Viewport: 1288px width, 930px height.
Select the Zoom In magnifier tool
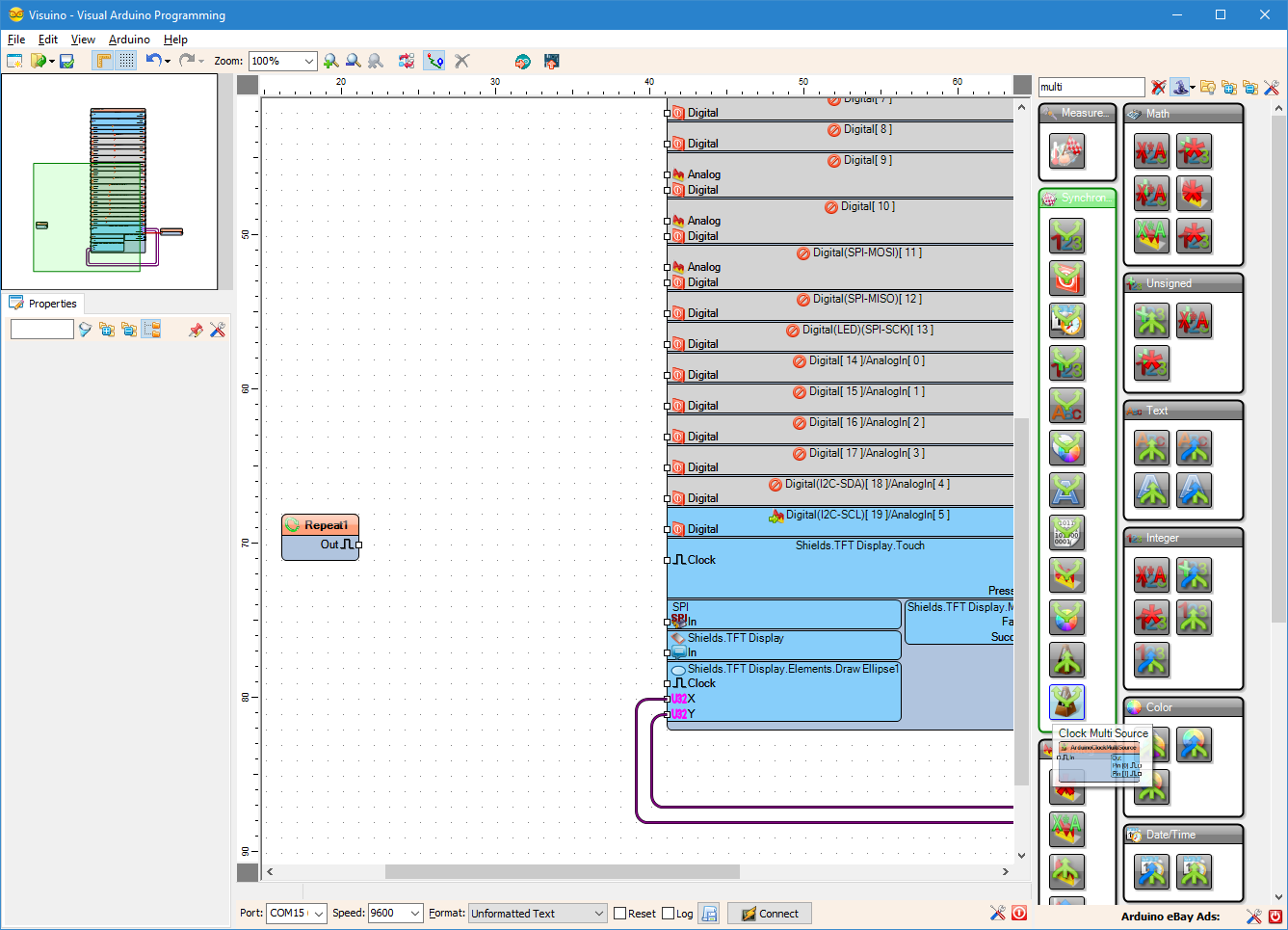[331, 61]
